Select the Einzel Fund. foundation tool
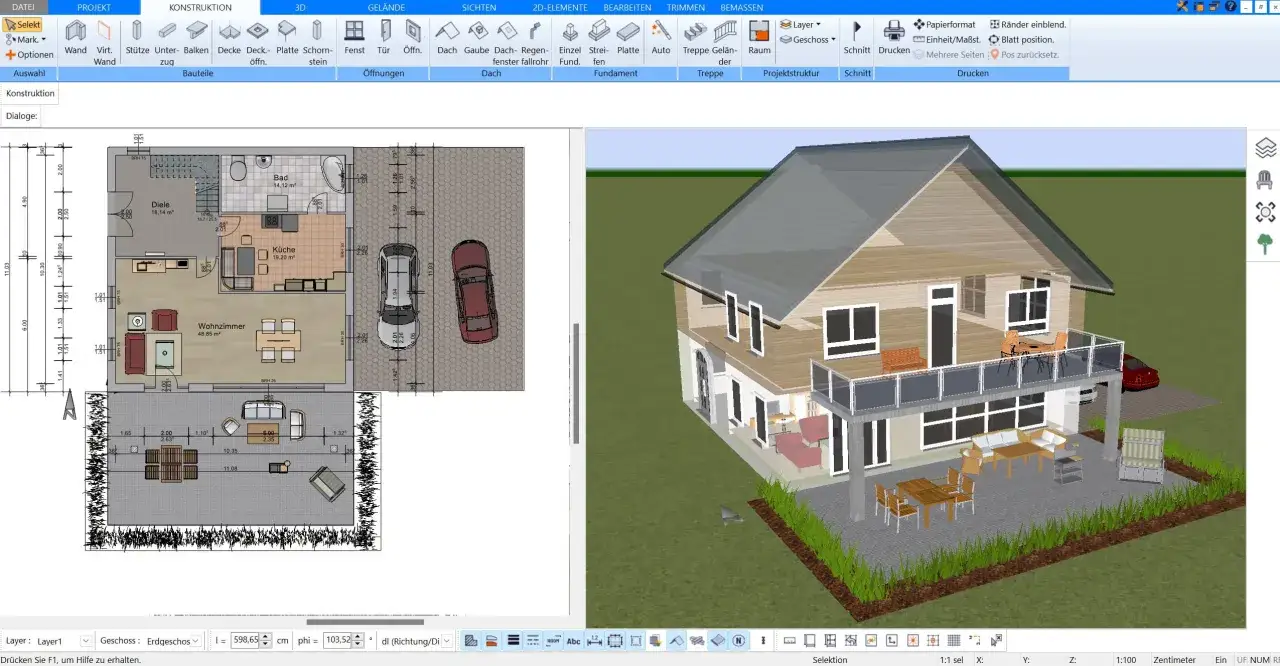 [570, 41]
